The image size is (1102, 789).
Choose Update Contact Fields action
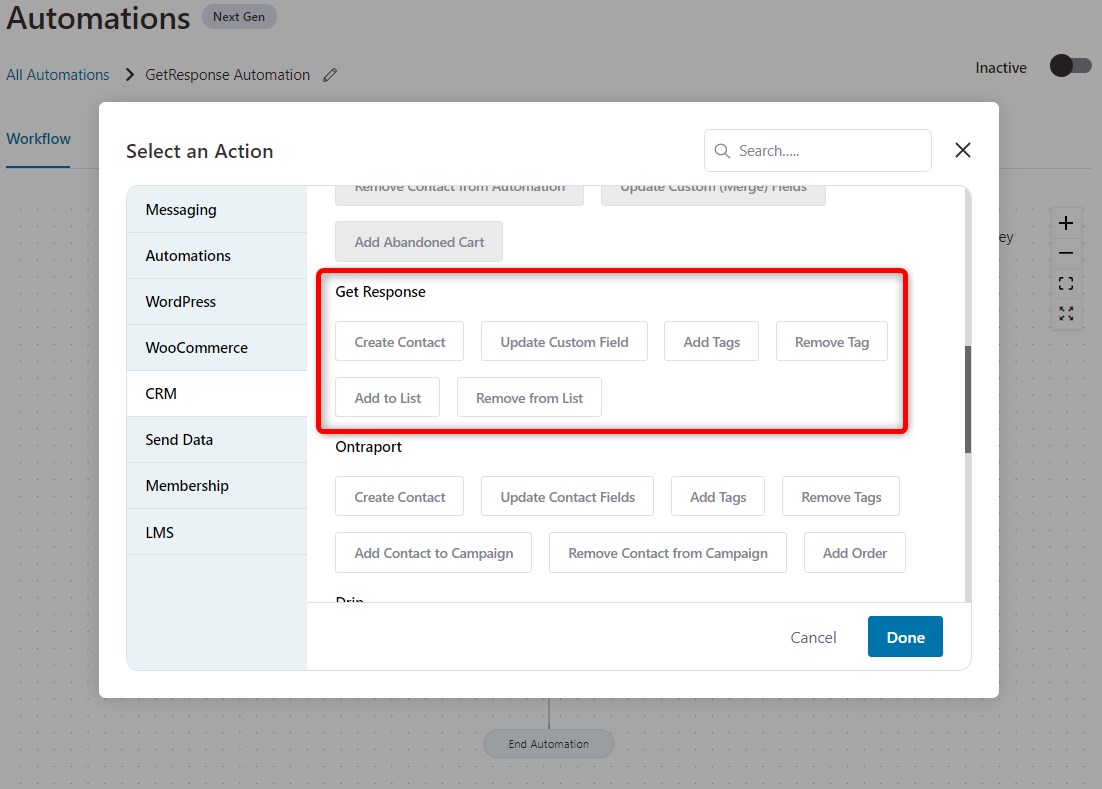click(x=567, y=497)
